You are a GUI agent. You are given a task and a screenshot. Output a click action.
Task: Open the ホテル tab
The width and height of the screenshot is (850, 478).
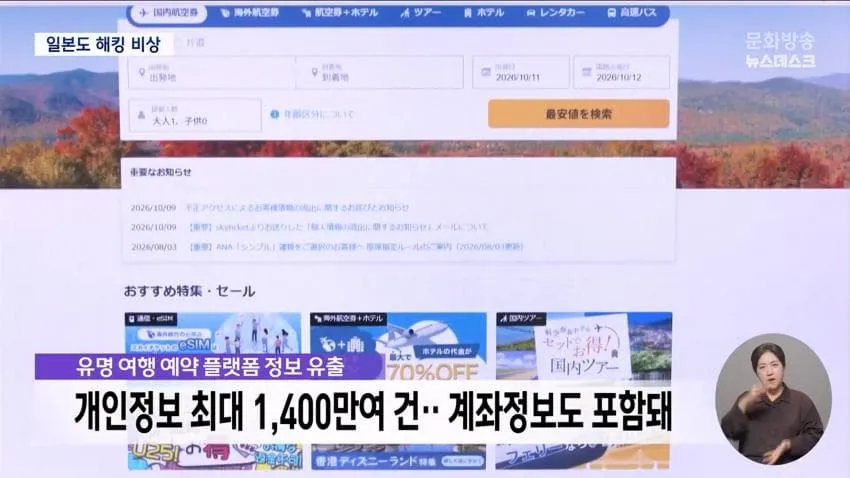click(x=484, y=12)
